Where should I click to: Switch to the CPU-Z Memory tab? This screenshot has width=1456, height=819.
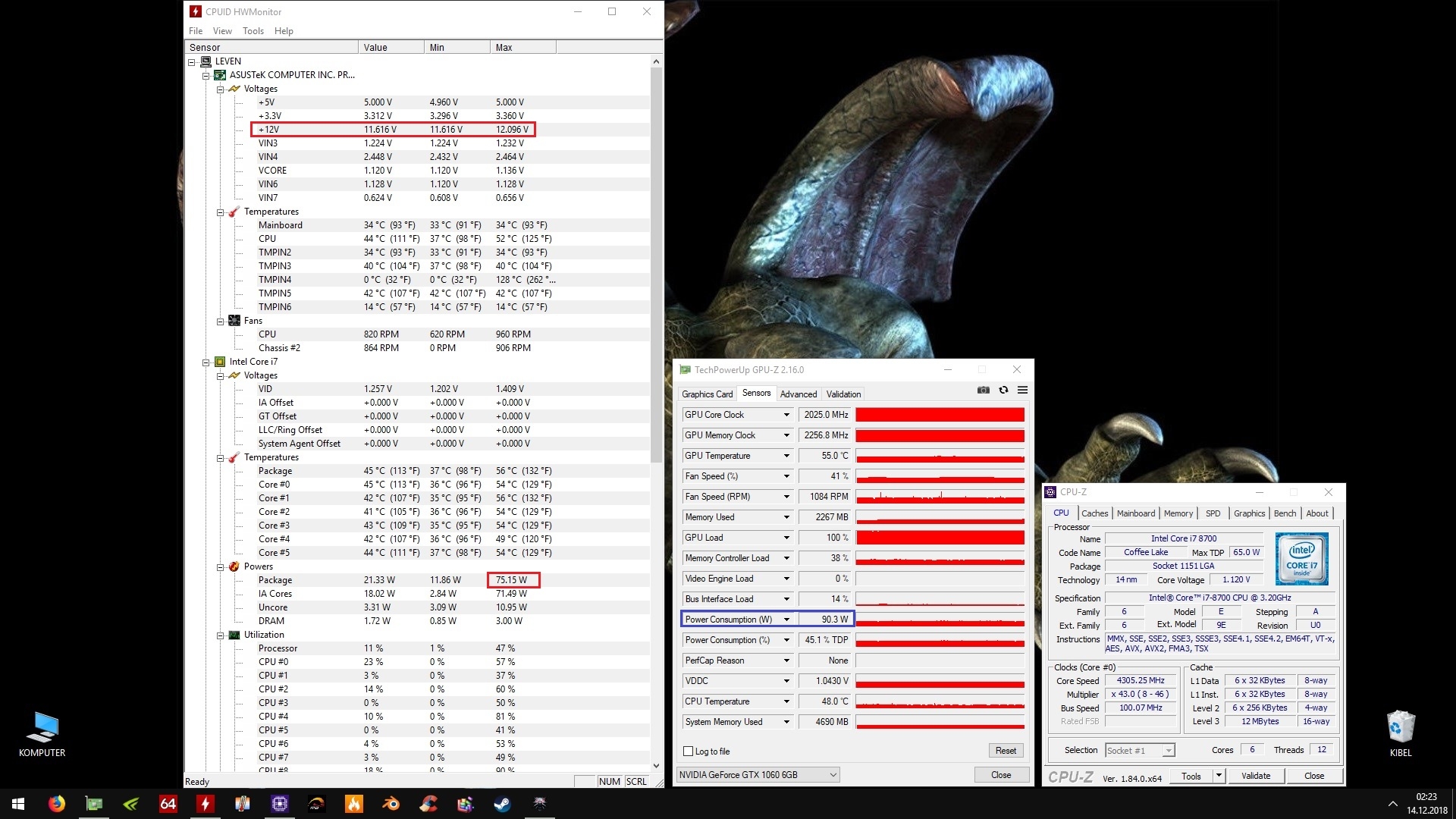1178,513
